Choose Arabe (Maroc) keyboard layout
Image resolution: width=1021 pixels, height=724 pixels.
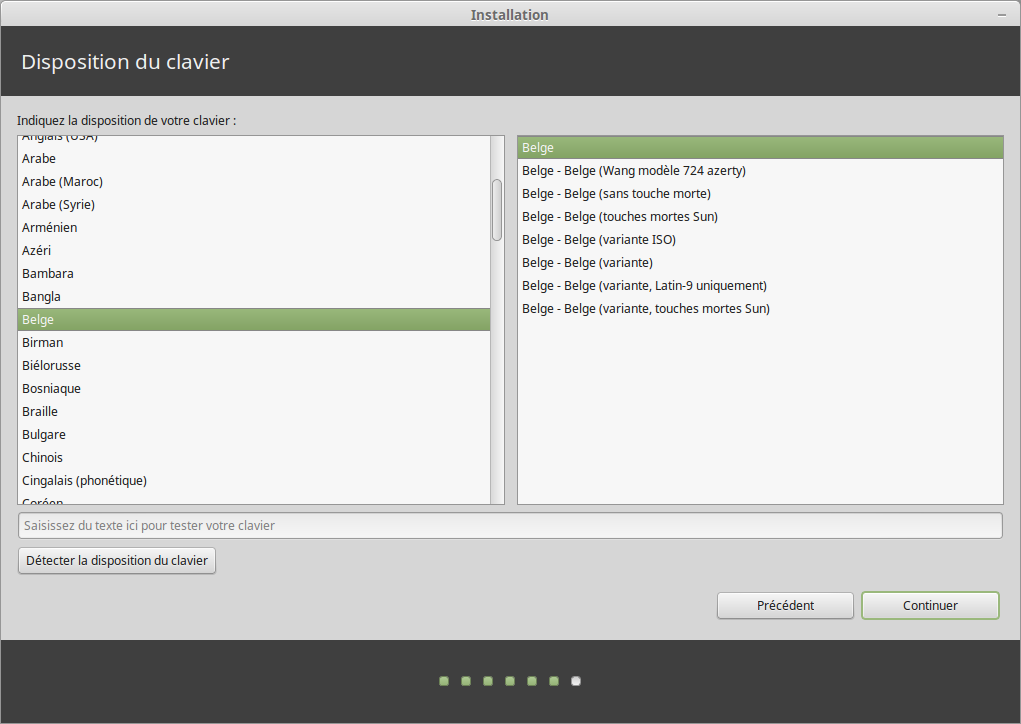pyautogui.click(x=62, y=182)
